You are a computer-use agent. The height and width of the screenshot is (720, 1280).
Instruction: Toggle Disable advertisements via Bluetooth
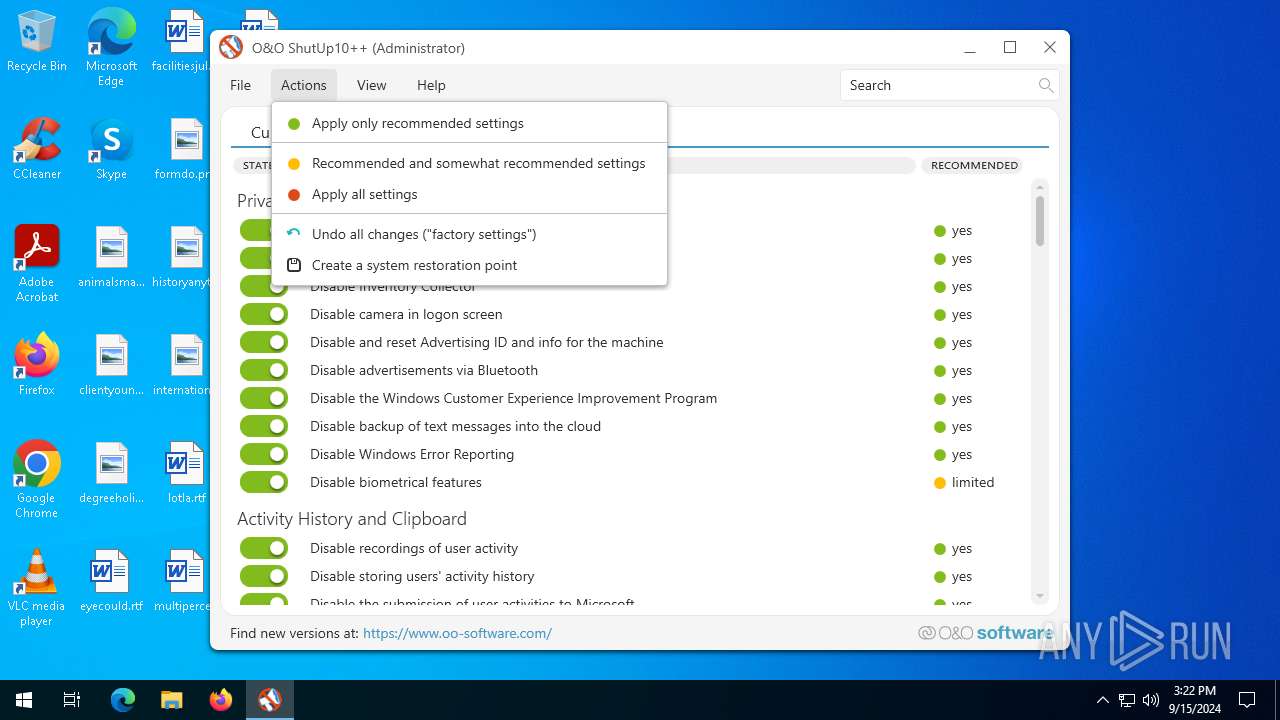coord(264,370)
